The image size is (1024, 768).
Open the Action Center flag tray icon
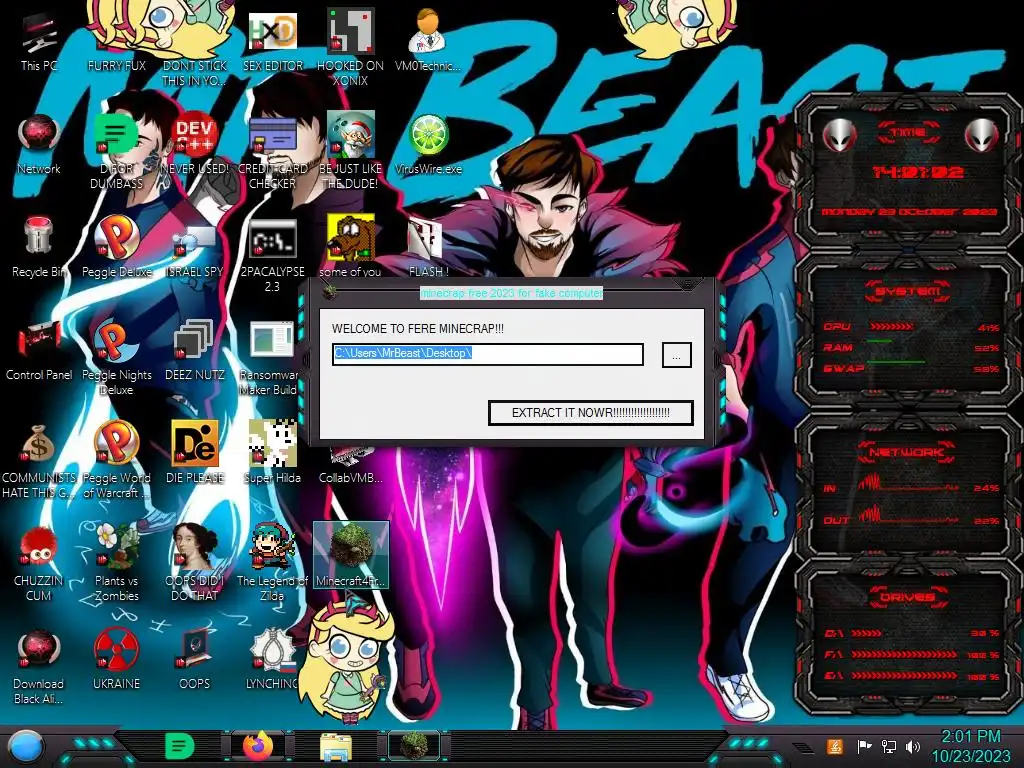coord(864,746)
